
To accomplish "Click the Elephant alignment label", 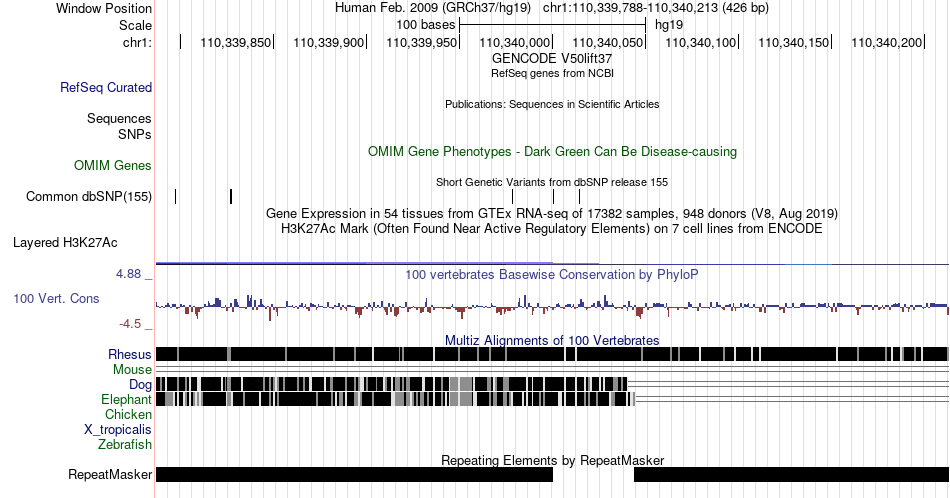I will point(126,399).
